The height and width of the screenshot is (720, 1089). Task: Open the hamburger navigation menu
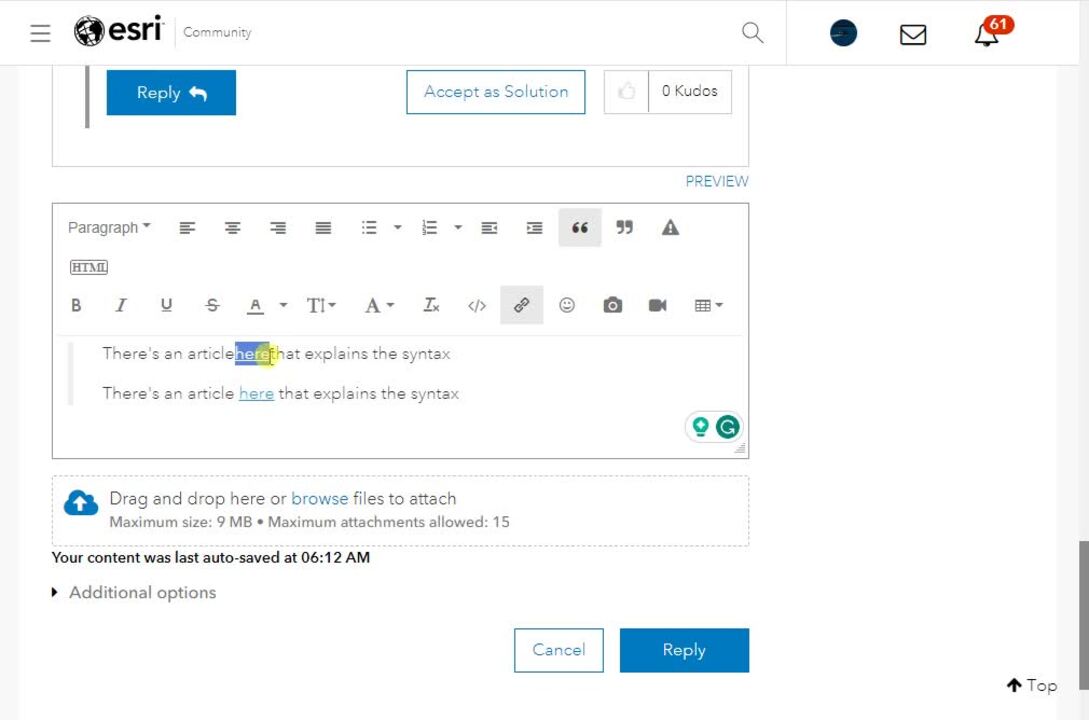(40, 33)
